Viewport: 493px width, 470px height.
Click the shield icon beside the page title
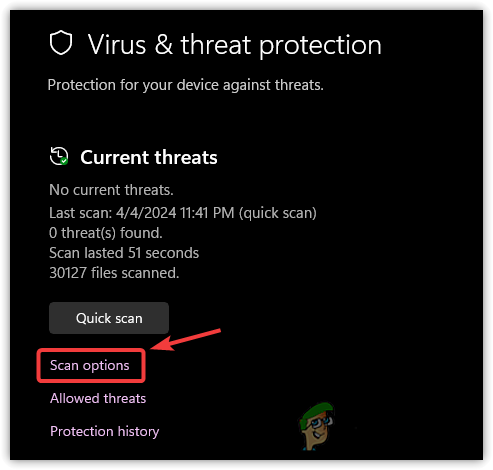(61, 43)
